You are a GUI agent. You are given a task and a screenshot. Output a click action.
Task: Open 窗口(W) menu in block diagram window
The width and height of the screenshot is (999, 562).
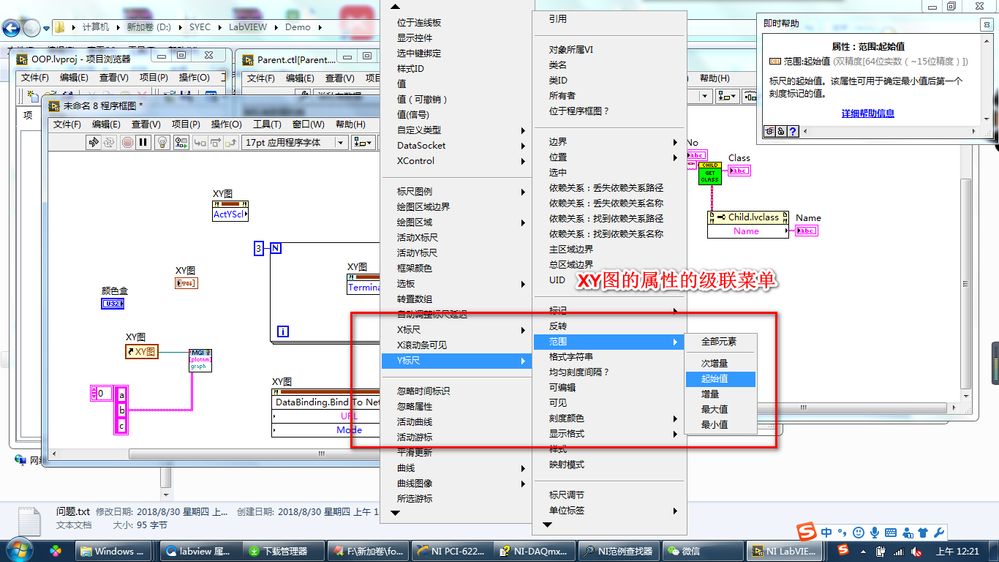pyautogui.click(x=308, y=124)
